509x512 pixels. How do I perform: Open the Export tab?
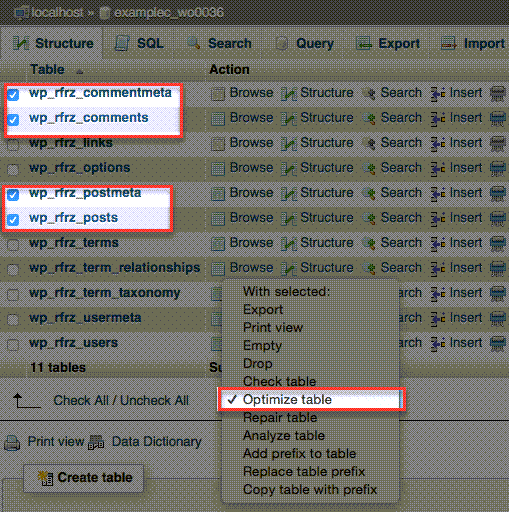point(388,43)
